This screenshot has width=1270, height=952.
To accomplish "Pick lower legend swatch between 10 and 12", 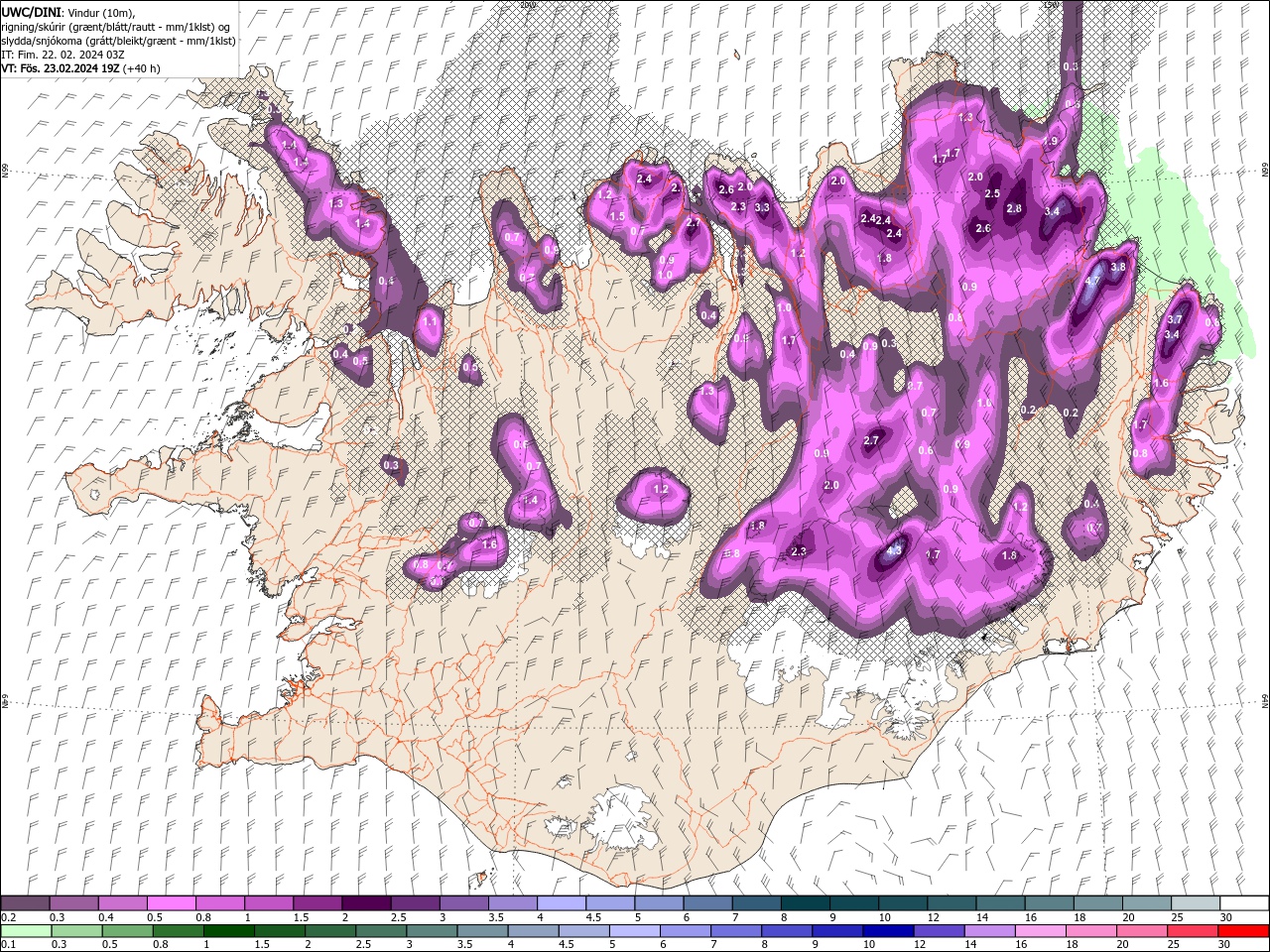I will click(x=887, y=931).
